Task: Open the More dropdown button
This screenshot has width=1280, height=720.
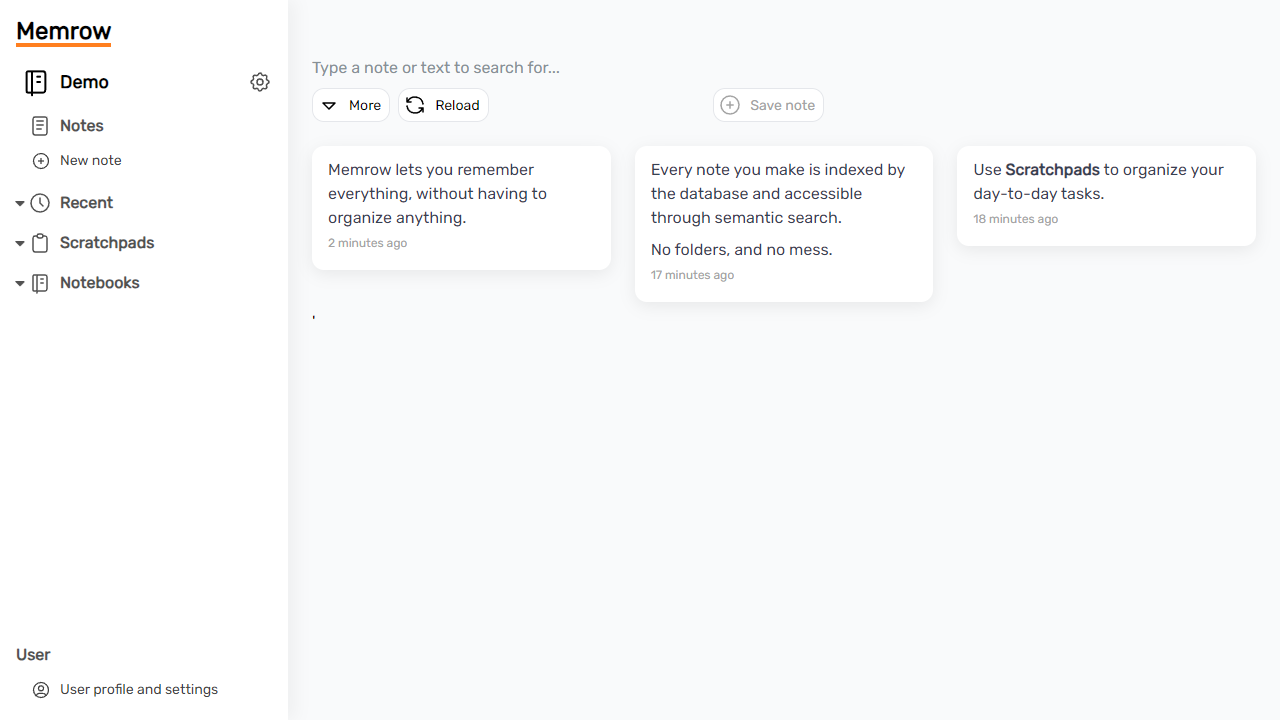Action: pyautogui.click(x=351, y=105)
